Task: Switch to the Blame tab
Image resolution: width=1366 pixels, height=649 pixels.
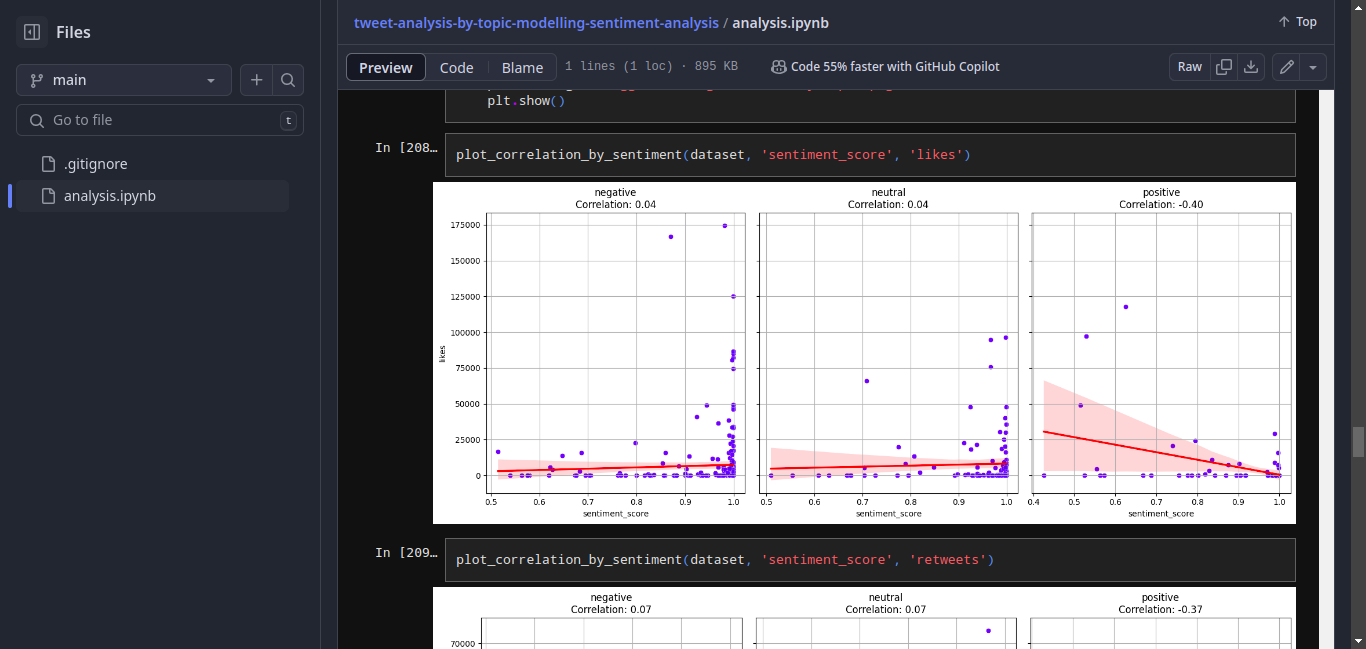Action: click(521, 67)
